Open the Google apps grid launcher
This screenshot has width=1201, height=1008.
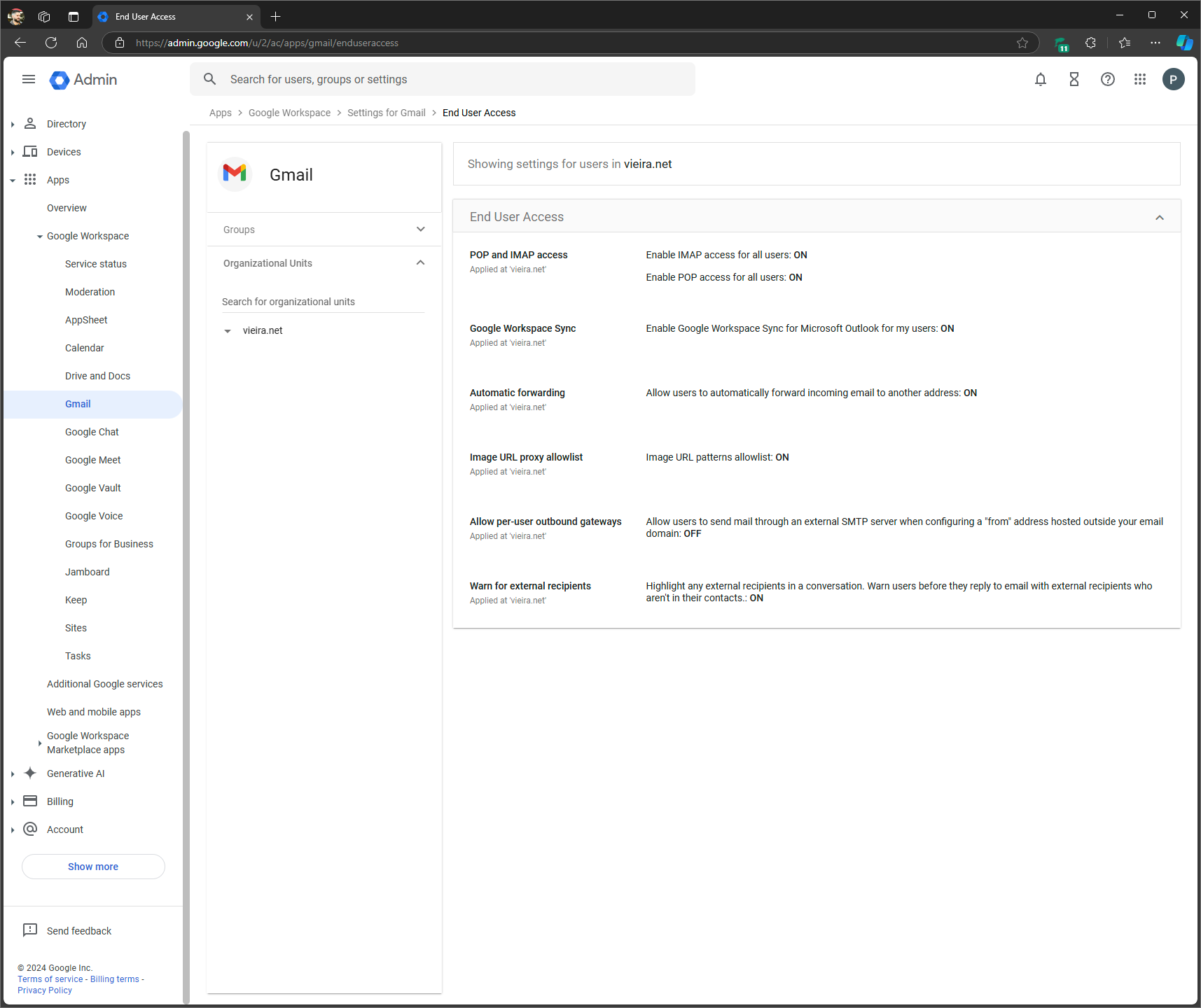point(1140,79)
